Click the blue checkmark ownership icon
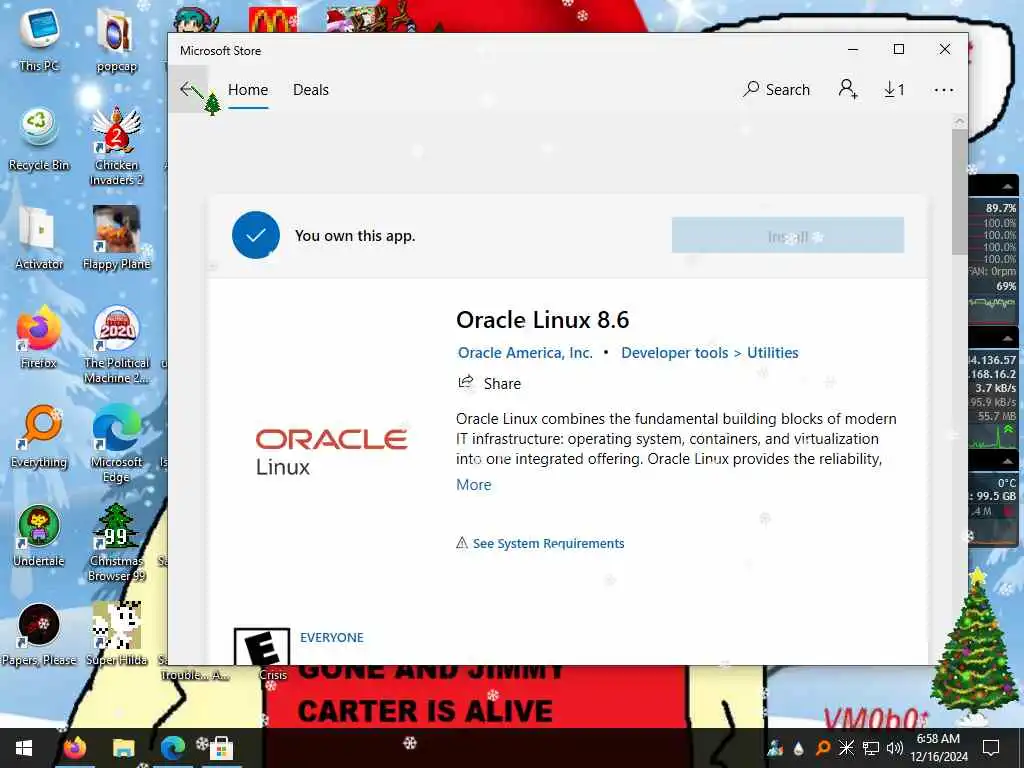Viewport: 1024px width, 768px height. click(x=255, y=235)
